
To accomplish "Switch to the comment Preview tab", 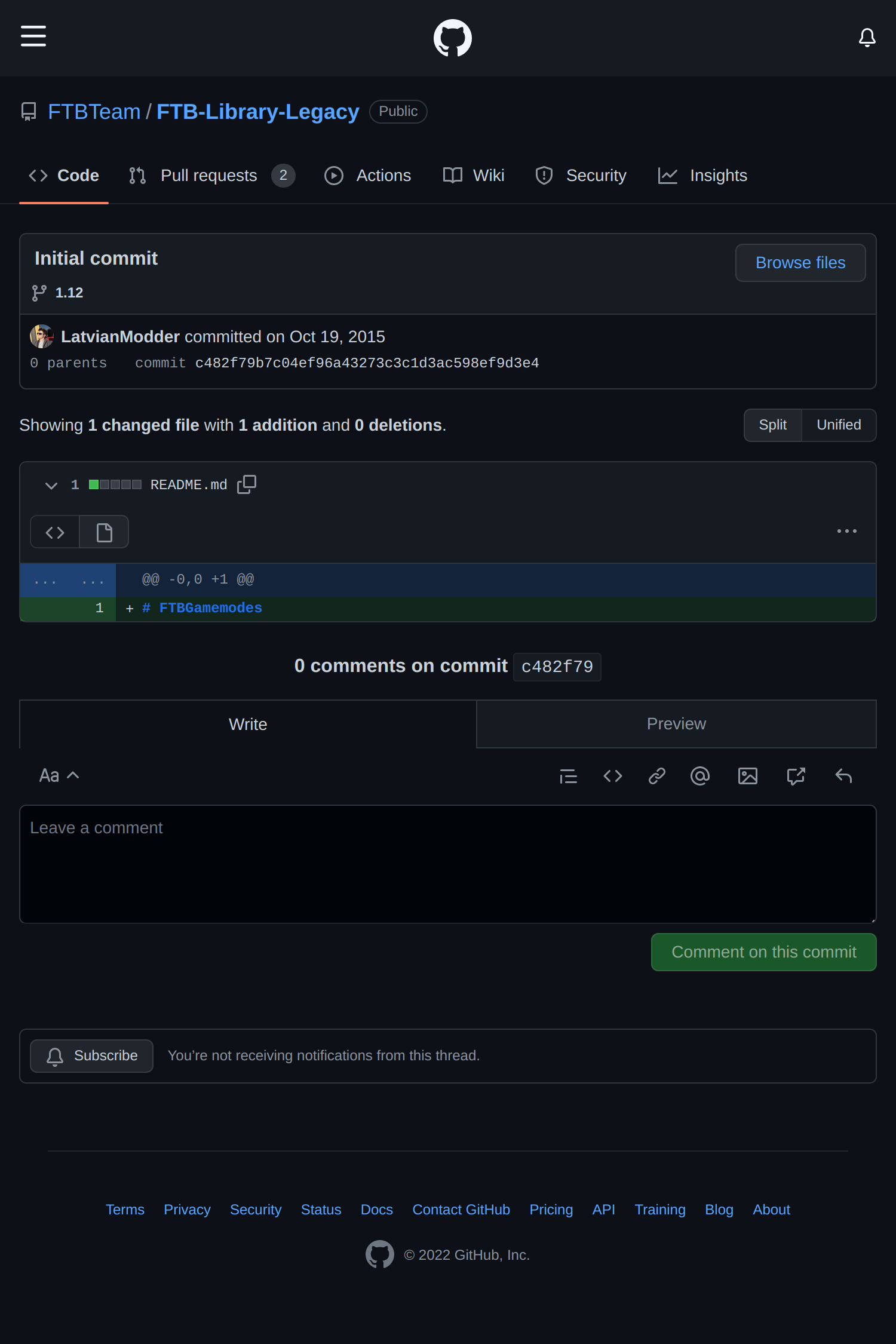I will point(676,724).
